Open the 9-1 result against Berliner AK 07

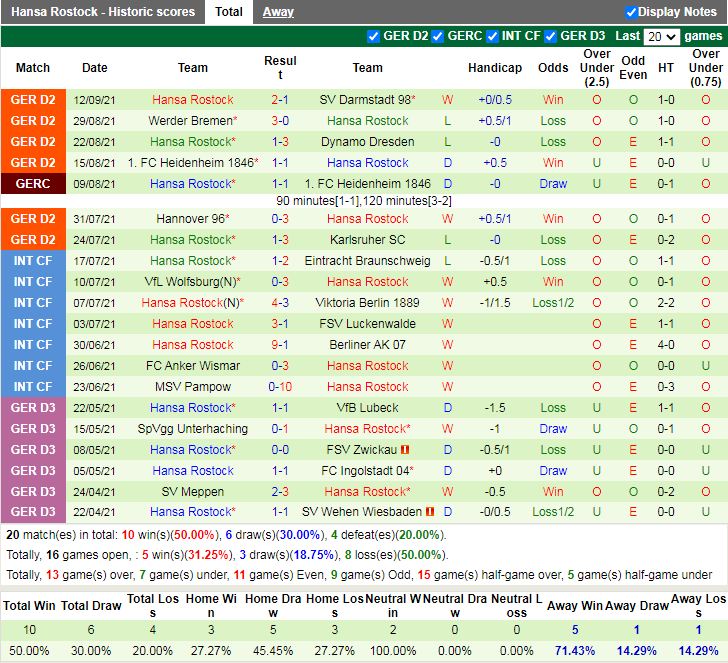[280, 345]
